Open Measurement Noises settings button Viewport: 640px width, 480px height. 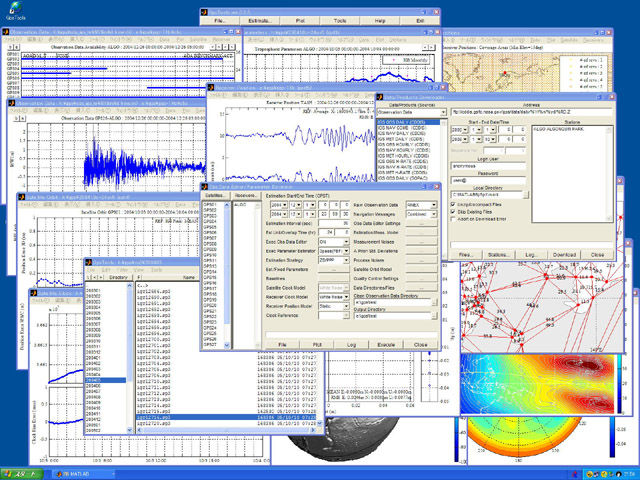421,242
